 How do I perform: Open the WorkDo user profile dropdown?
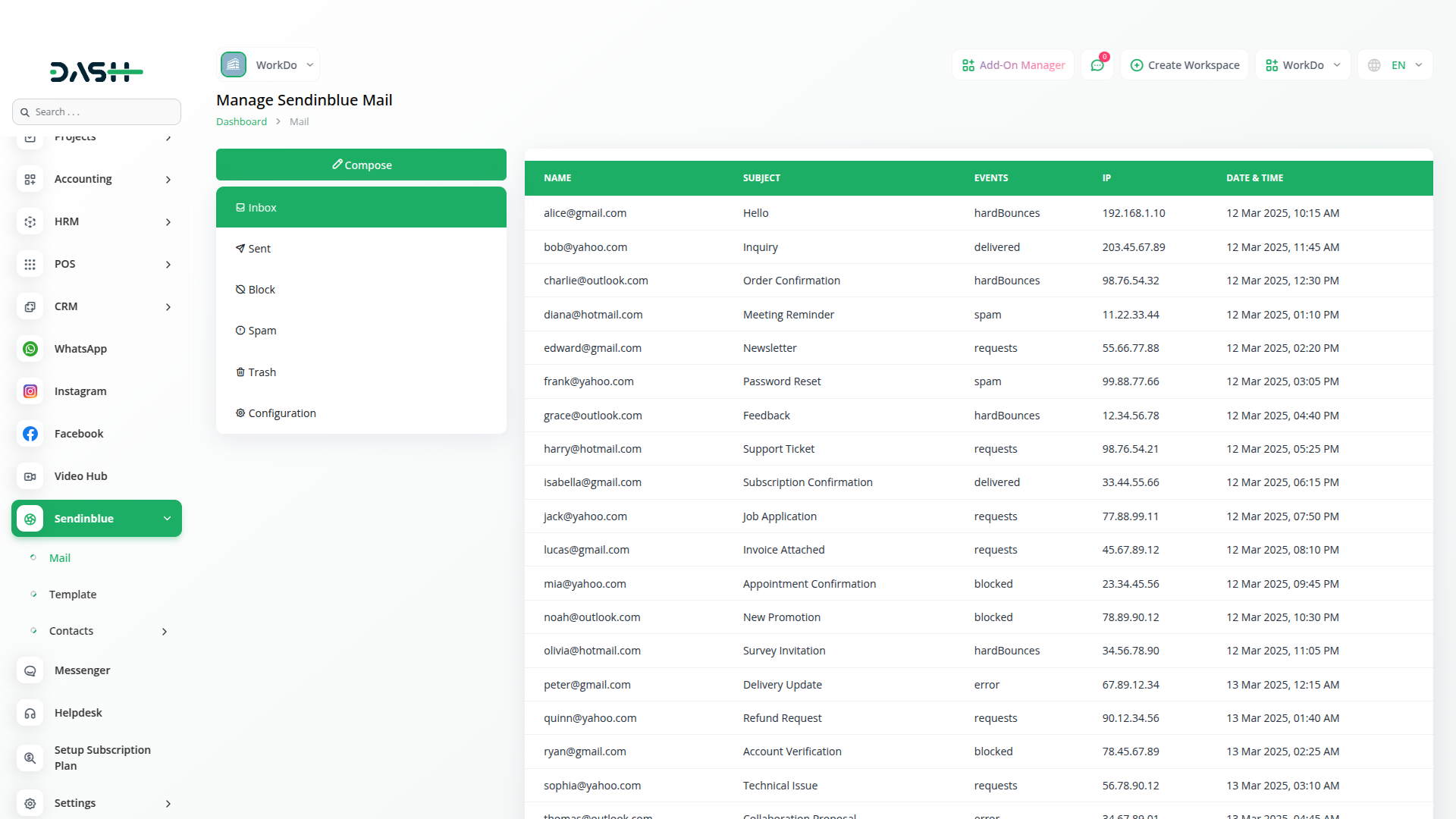point(1303,65)
